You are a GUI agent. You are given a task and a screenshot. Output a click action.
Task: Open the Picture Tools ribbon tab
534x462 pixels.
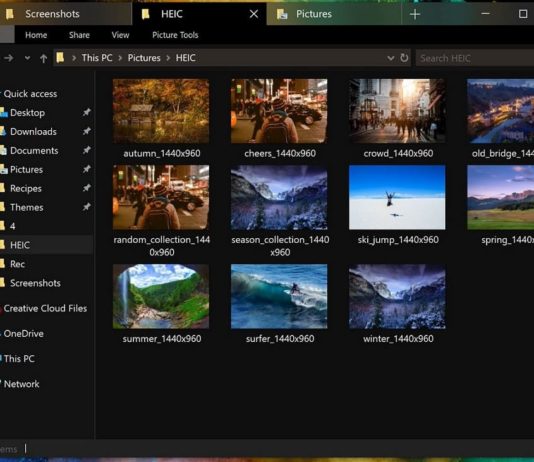(175, 35)
